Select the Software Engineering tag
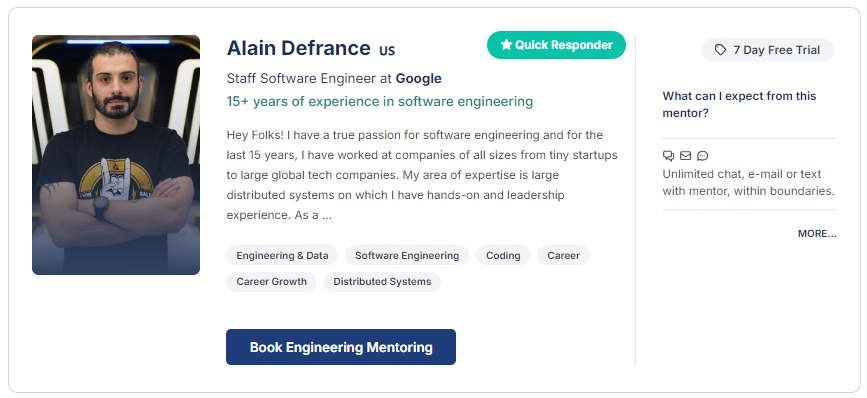This screenshot has height=398, width=867. tap(407, 255)
